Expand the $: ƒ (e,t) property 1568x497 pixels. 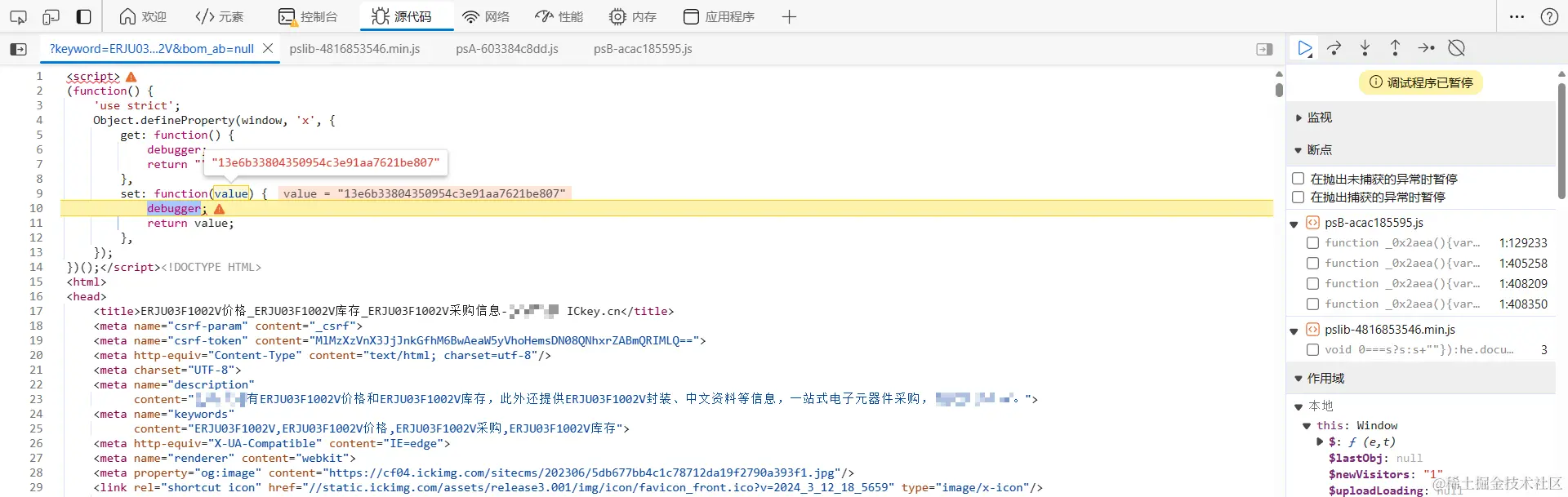(1320, 442)
